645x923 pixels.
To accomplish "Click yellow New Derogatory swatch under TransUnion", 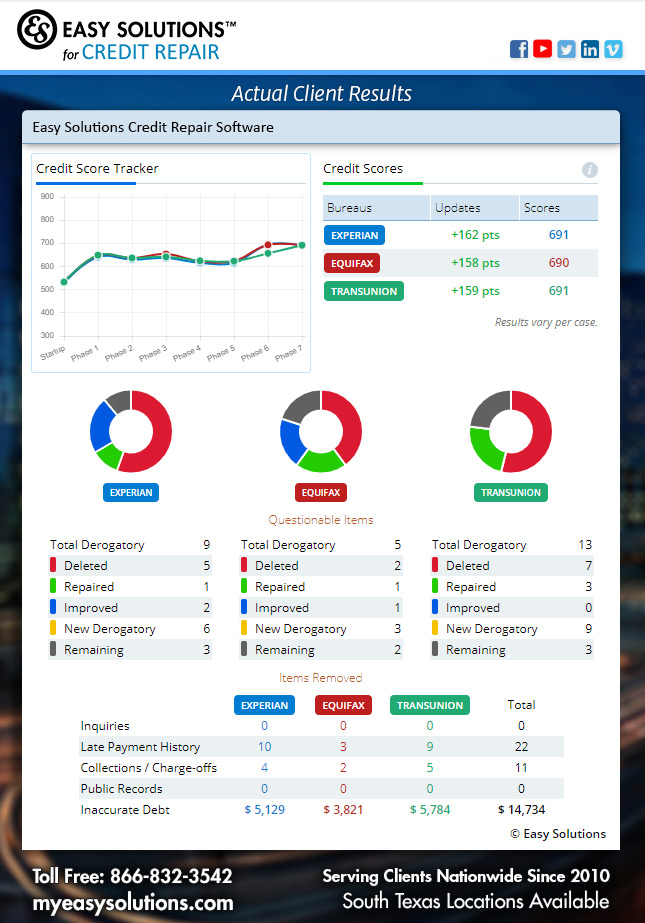I will point(436,629).
